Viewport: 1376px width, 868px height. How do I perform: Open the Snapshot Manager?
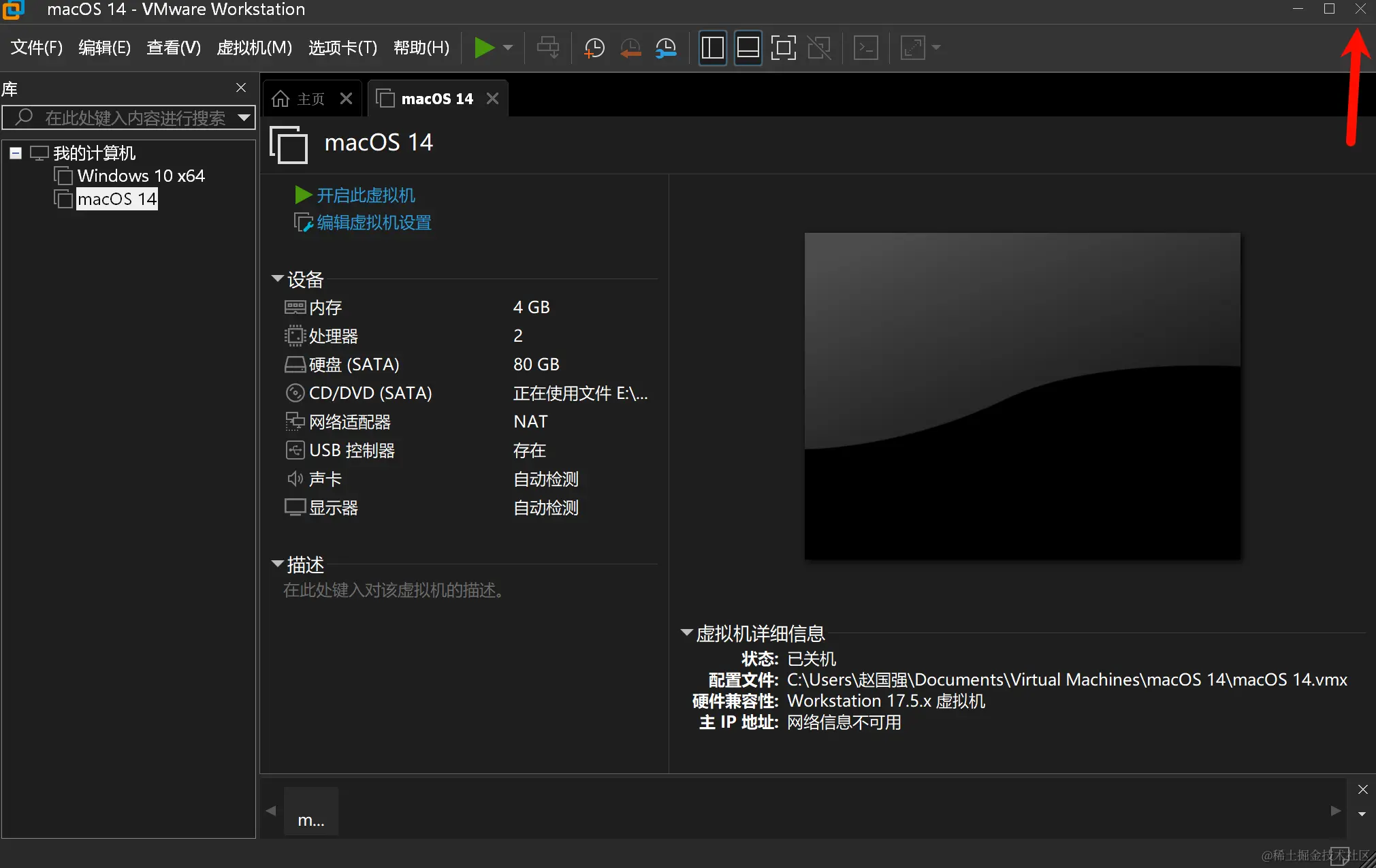point(666,48)
